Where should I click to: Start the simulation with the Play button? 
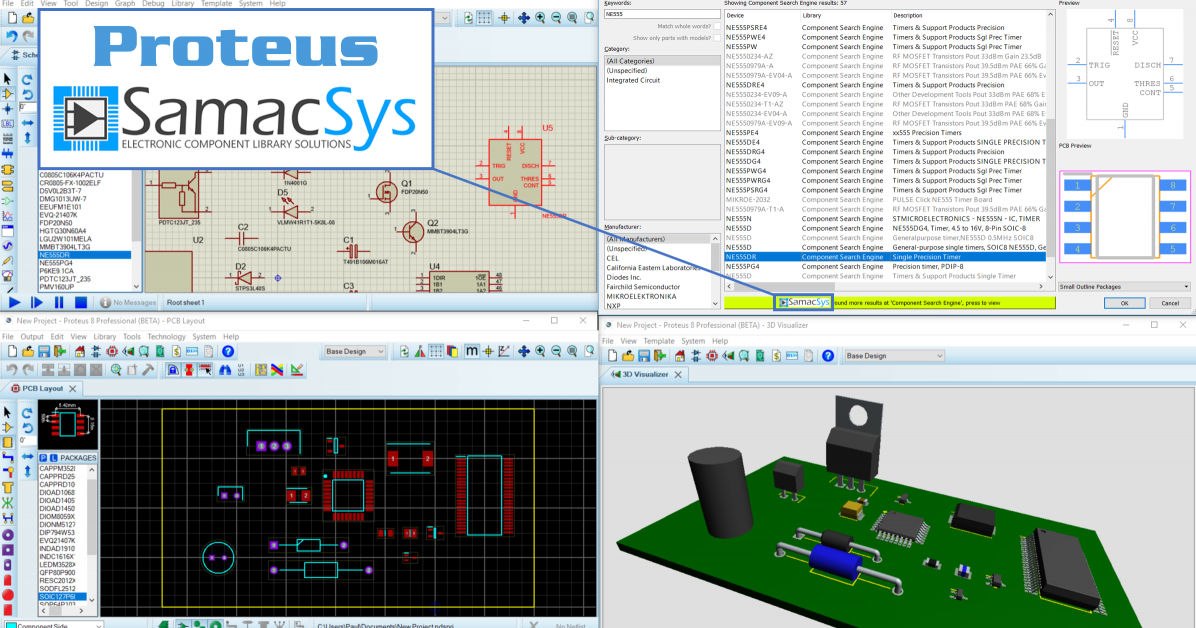point(14,302)
